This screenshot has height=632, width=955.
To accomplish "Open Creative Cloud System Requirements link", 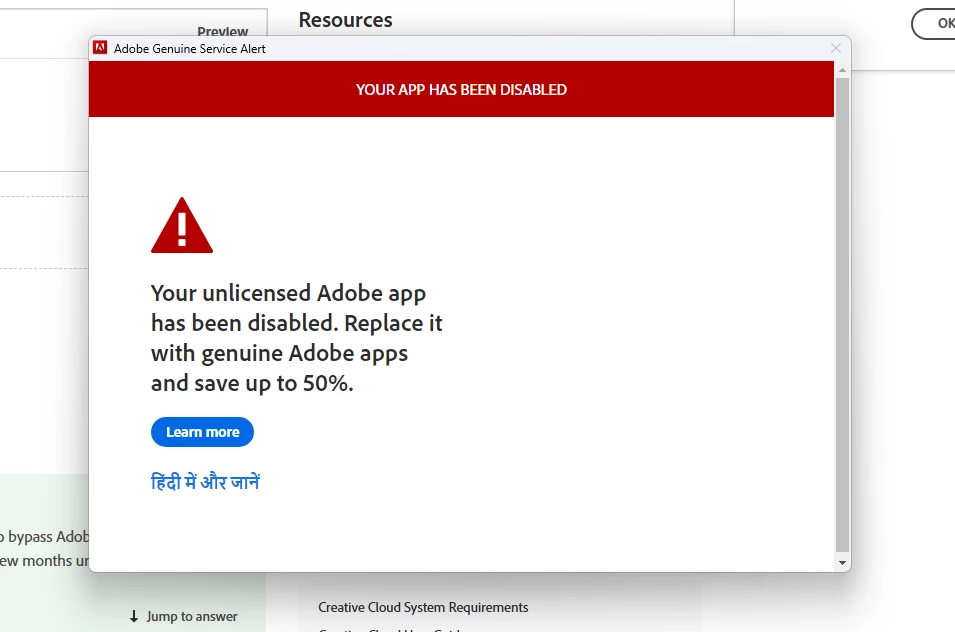I will point(423,607).
